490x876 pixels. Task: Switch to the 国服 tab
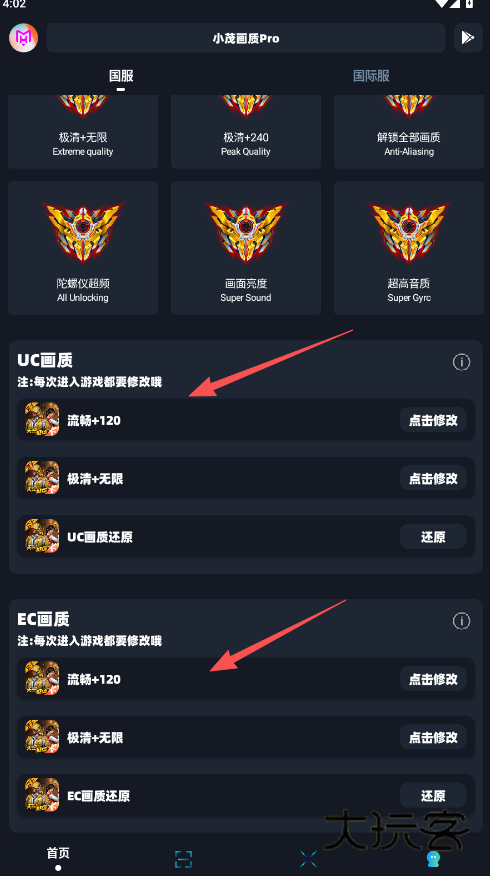click(x=121, y=76)
